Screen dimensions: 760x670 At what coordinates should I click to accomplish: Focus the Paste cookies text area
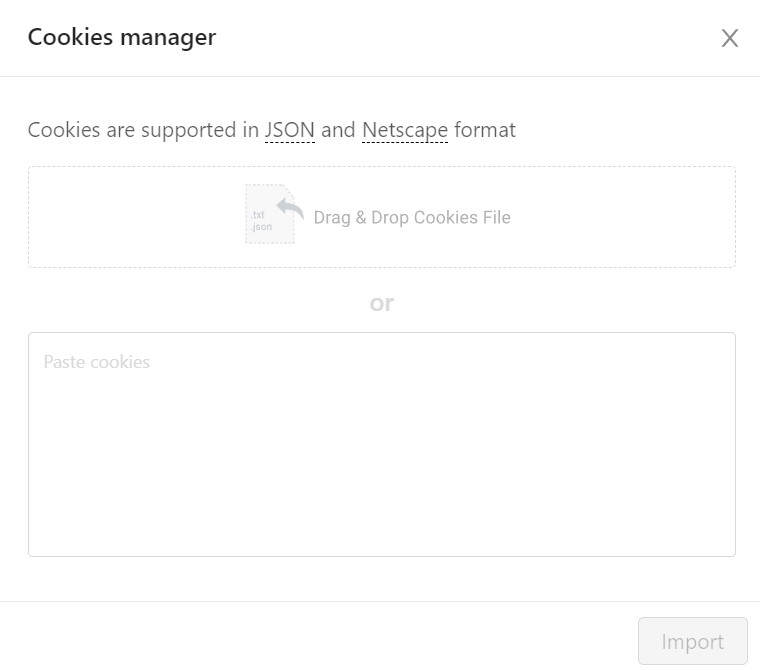382,444
